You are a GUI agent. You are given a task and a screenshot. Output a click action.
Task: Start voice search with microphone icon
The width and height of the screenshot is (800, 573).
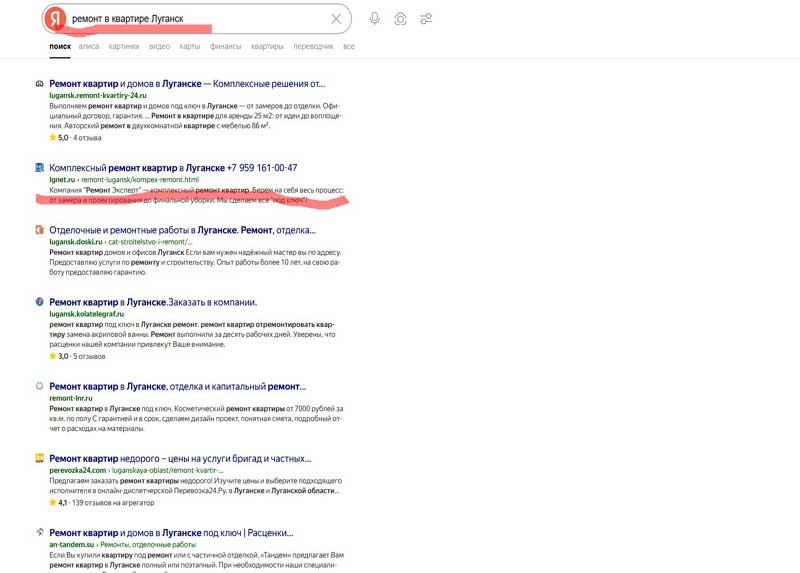[x=374, y=19]
